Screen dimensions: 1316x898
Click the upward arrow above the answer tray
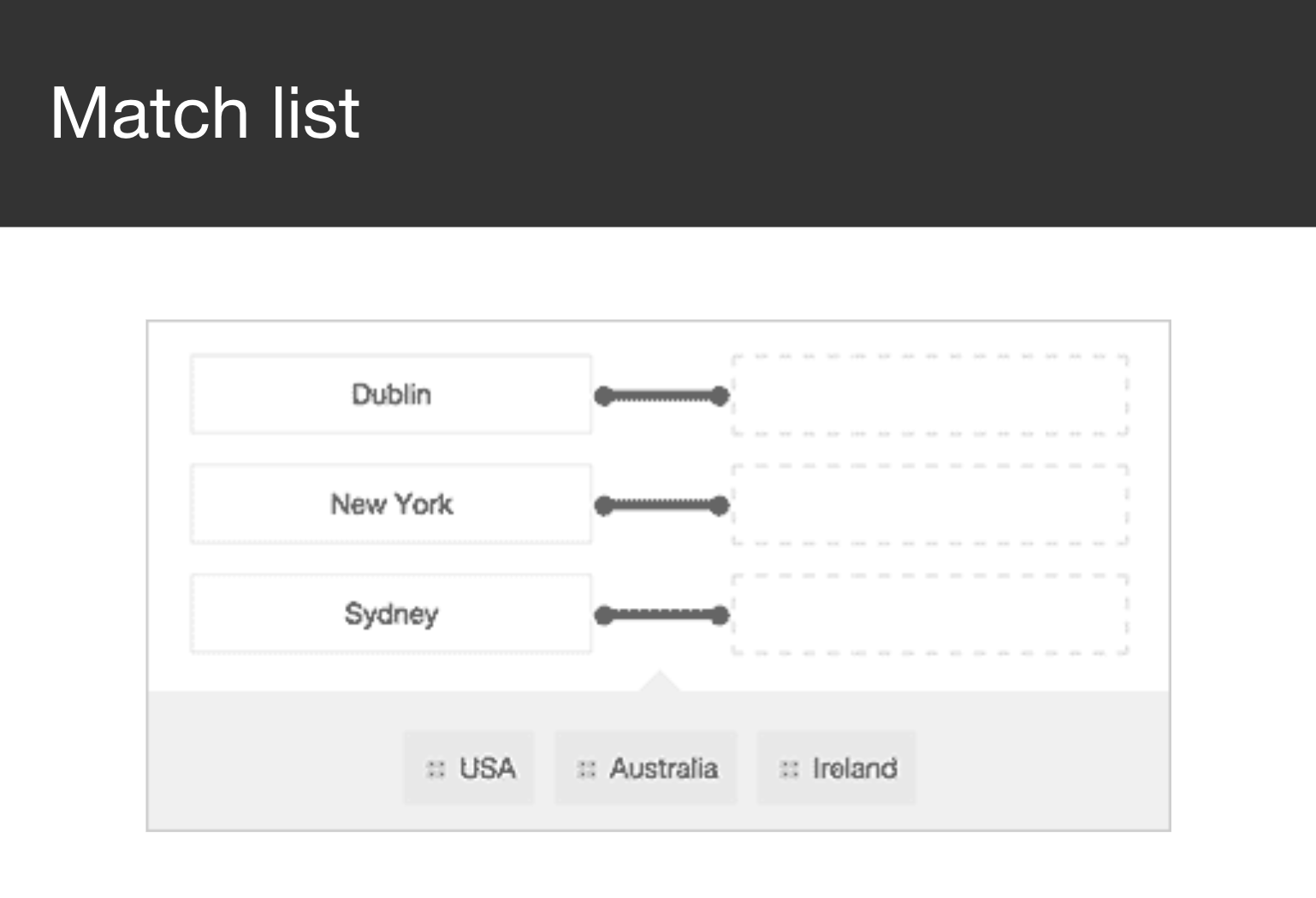659,680
